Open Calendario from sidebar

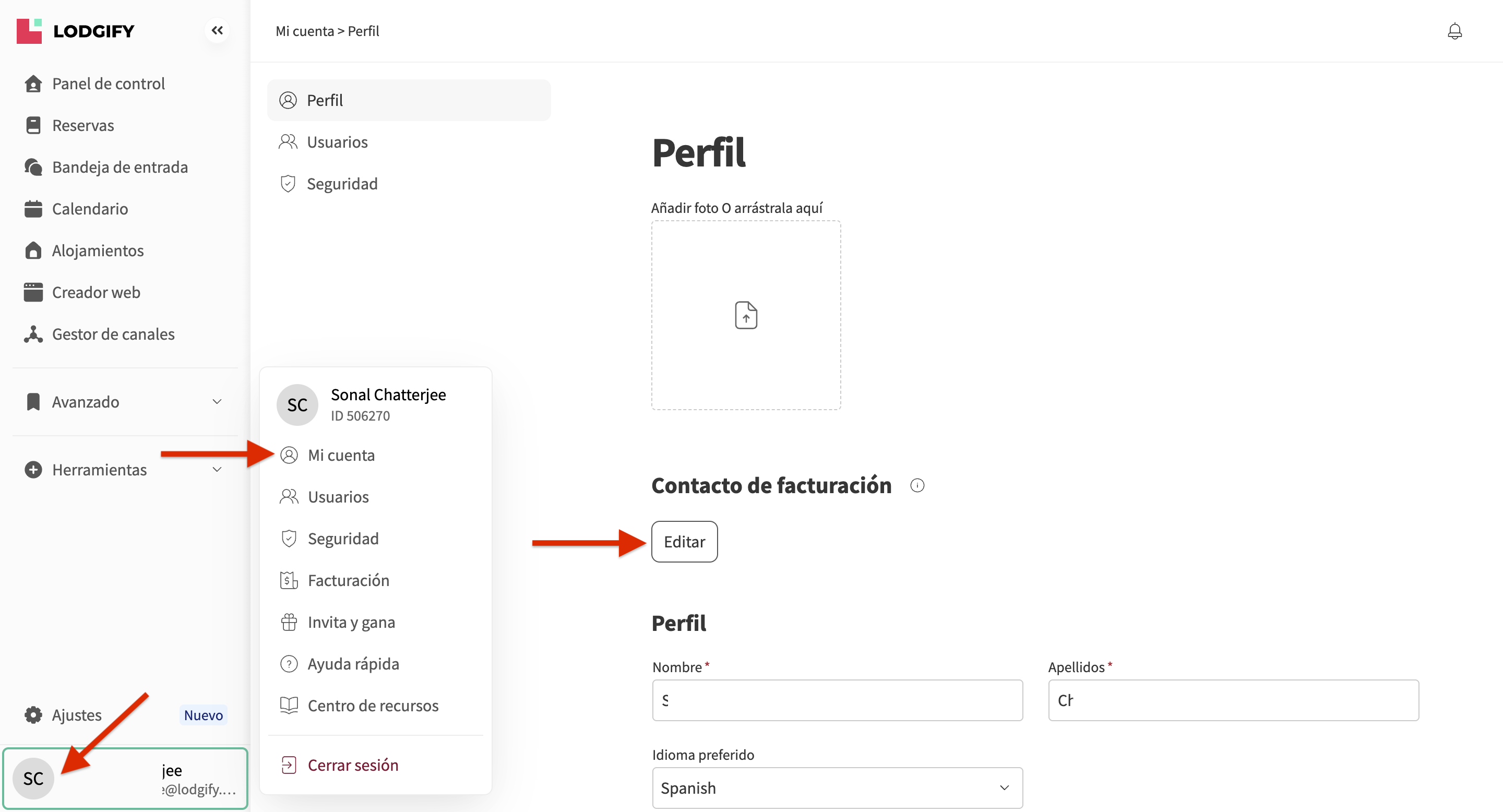[x=90, y=209]
